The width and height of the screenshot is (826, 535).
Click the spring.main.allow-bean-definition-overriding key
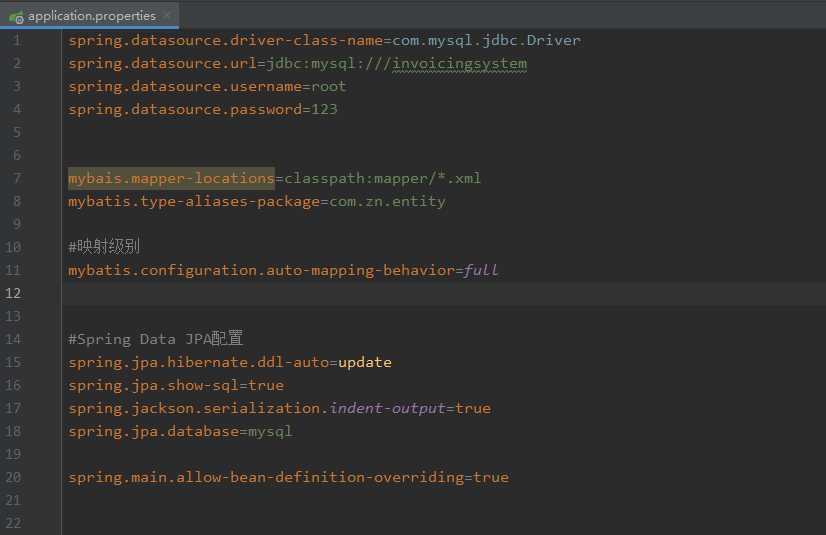[x=266, y=478]
